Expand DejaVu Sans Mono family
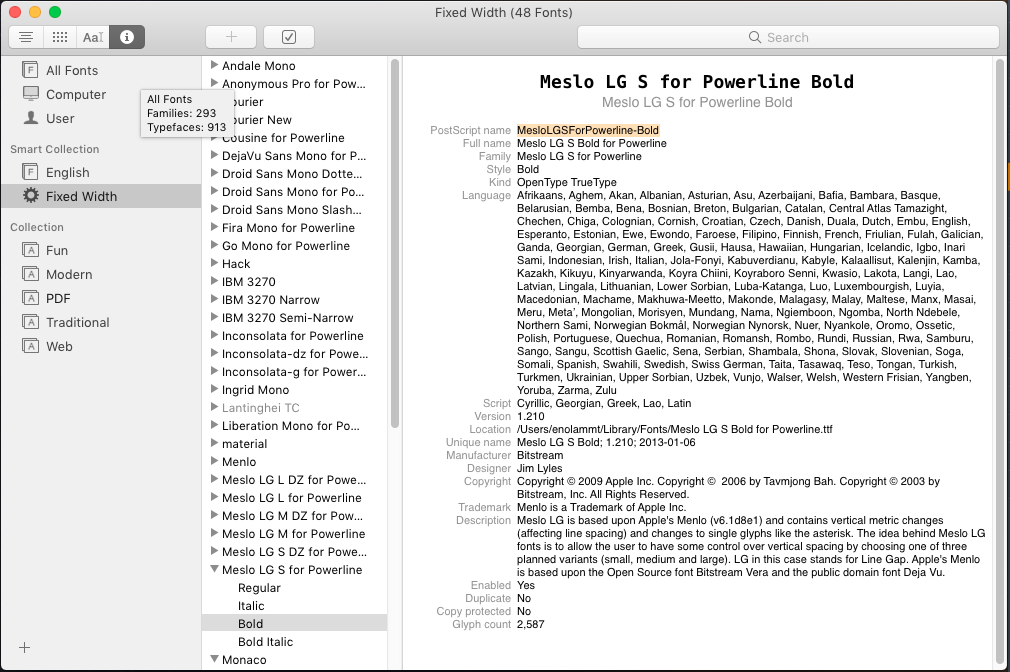Screen dimensions: 1010x672 pyautogui.click(x=214, y=155)
